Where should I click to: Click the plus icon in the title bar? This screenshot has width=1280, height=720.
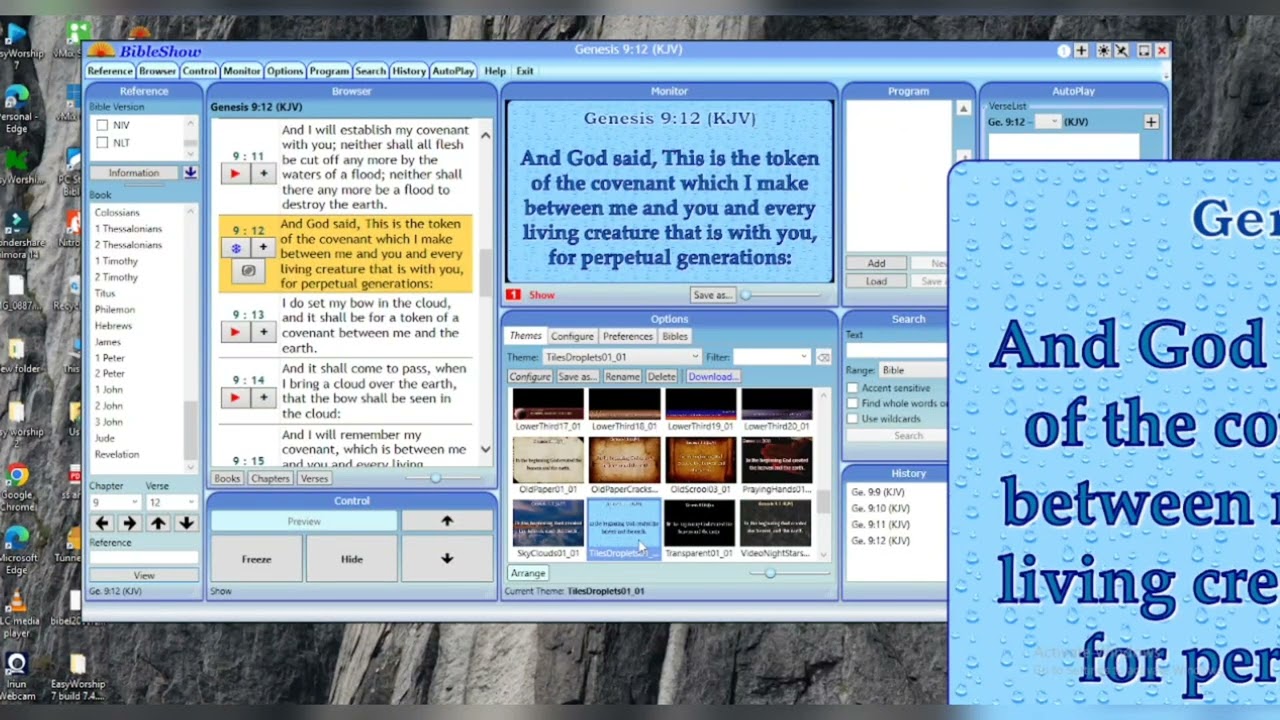pyautogui.click(x=1081, y=51)
